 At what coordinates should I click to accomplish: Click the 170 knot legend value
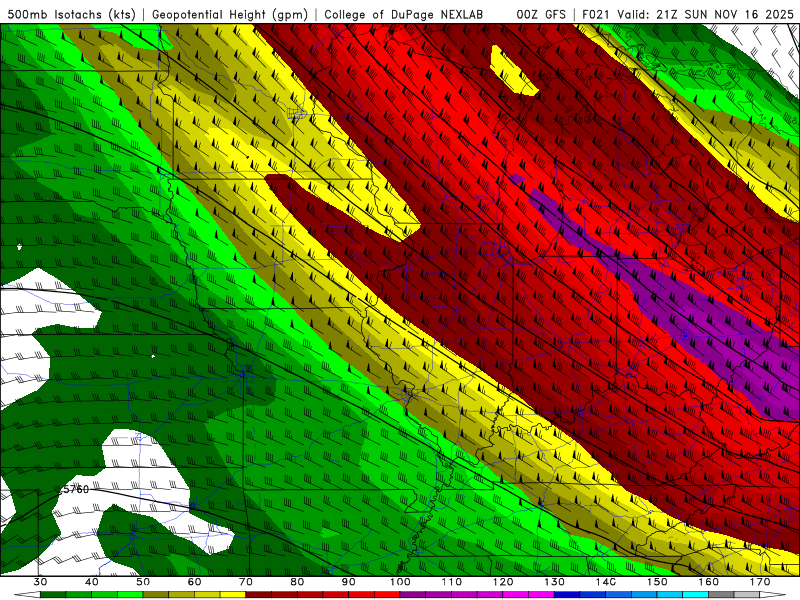[760, 582]
